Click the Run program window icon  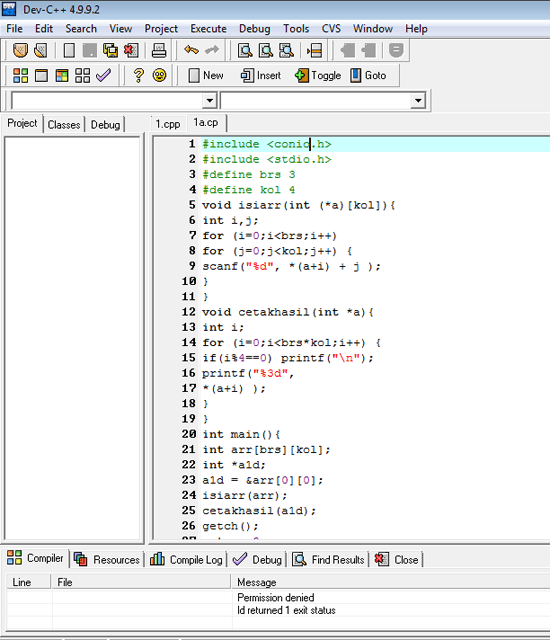[41, 76]
